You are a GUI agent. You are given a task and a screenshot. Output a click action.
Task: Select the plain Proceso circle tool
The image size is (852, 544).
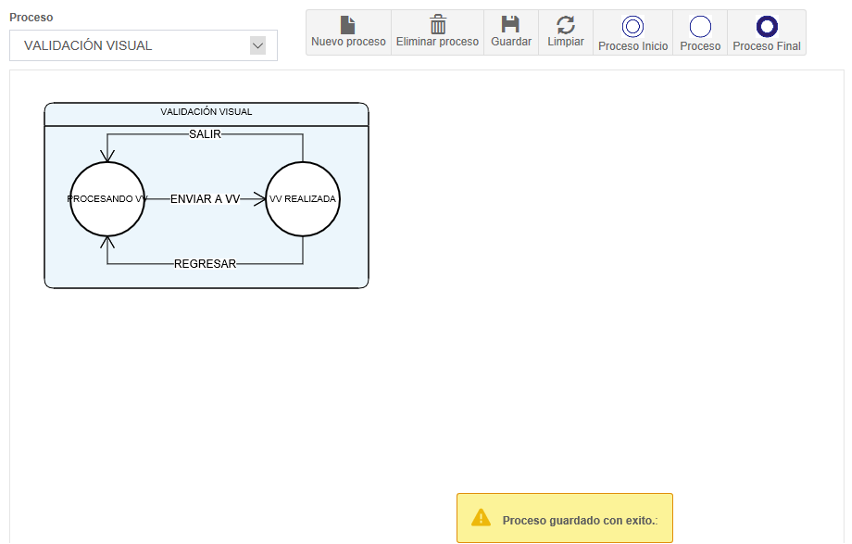click(700, 27)
